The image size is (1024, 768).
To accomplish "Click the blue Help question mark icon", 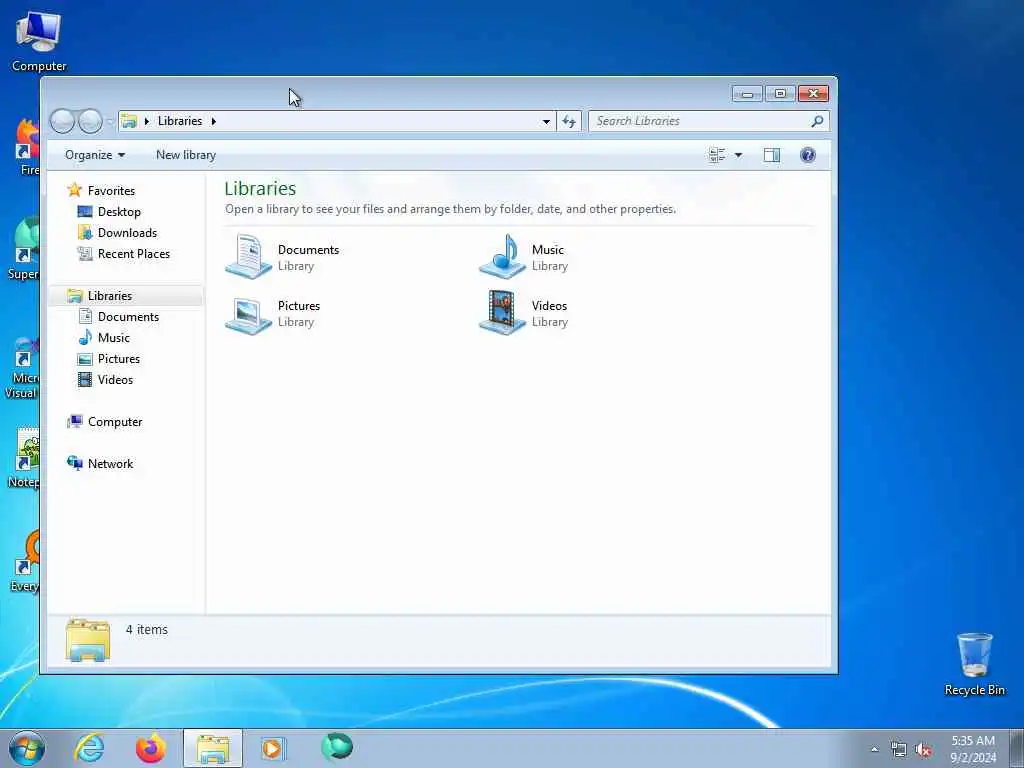I will 808,155.
